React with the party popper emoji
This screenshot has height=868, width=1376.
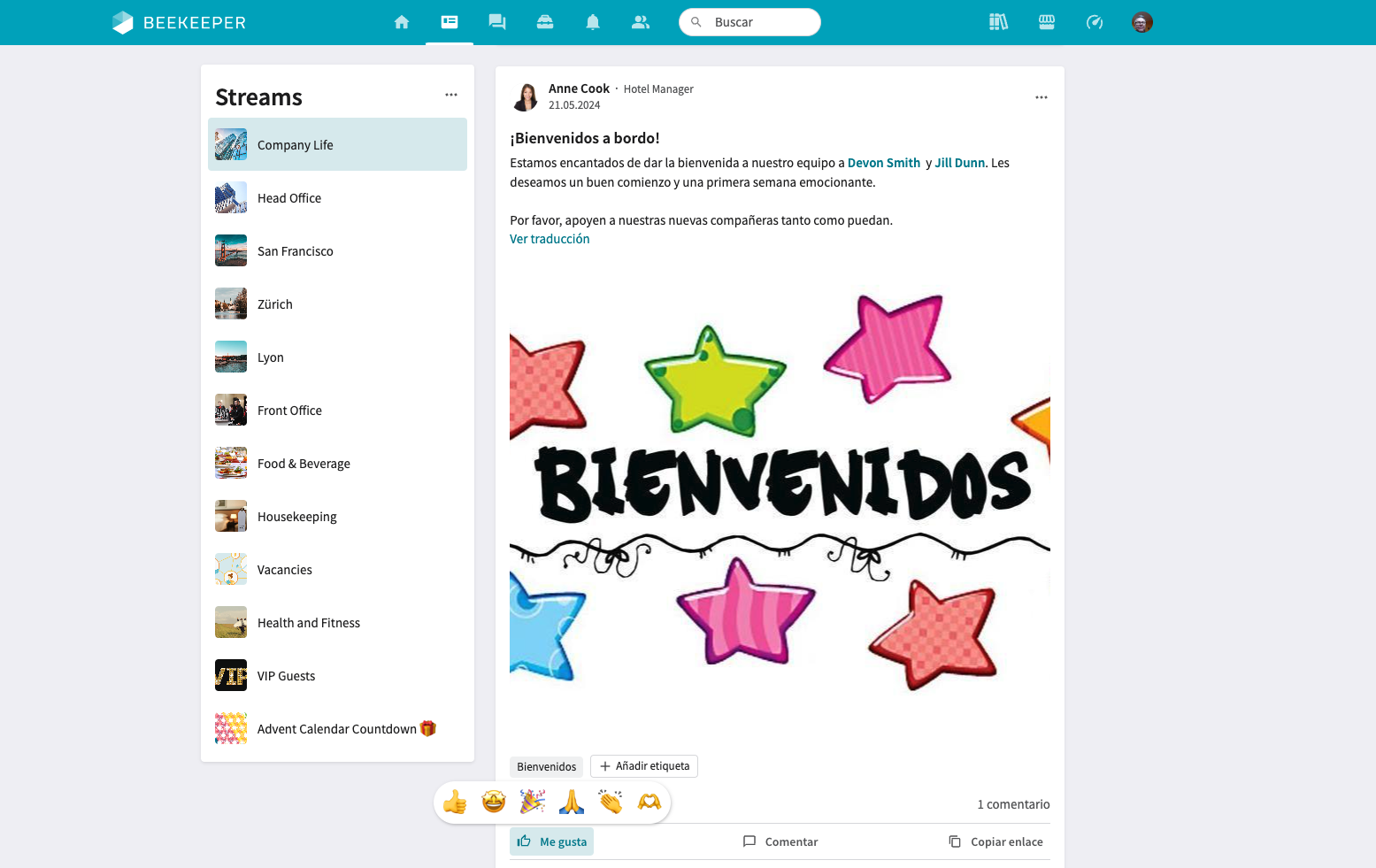click(532, 803)
